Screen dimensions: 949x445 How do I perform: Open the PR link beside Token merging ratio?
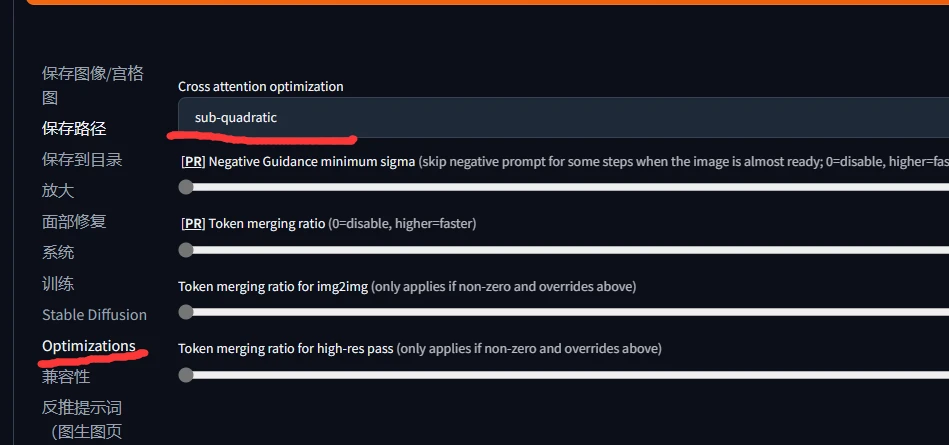click(193, 224)
